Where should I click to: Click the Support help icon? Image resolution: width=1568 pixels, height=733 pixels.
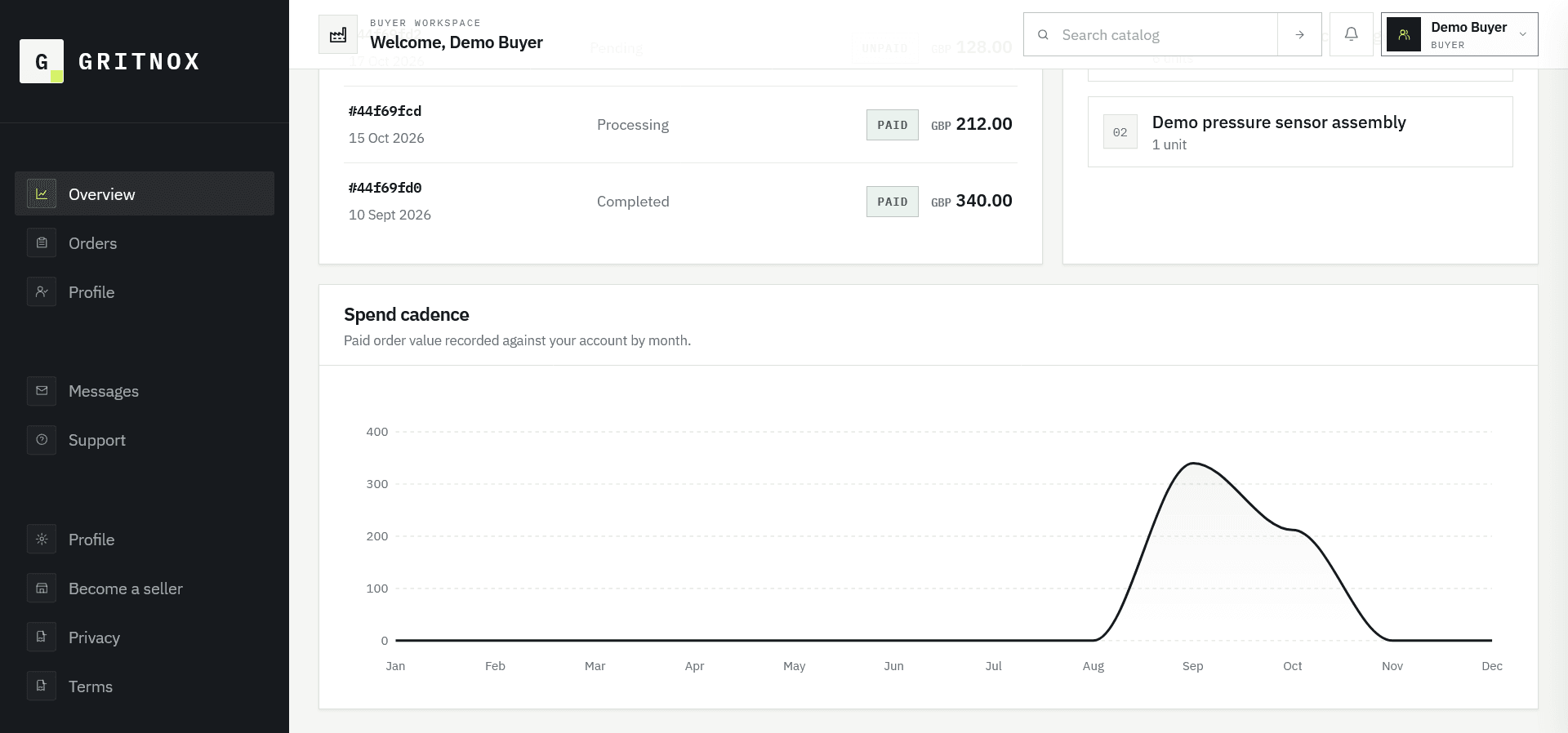42,439
